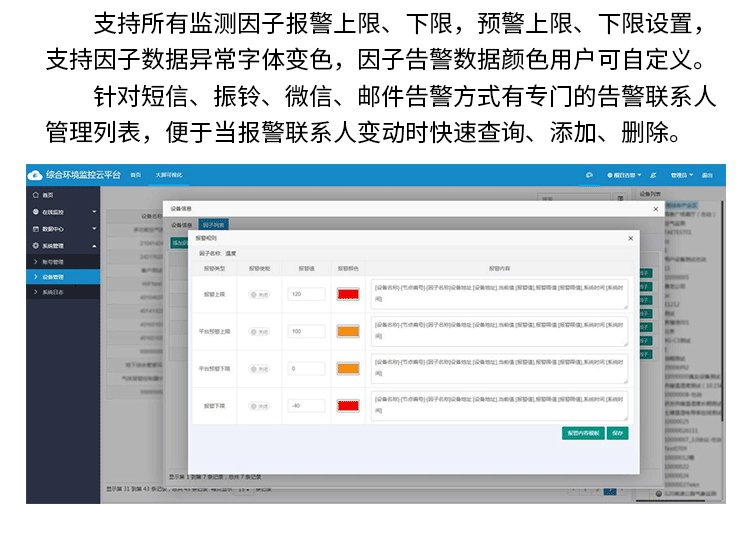This screenshot has height=538, width=750.
Task: Toggle the 报警下限 alarm enable switch
Action: pos(260,406)
